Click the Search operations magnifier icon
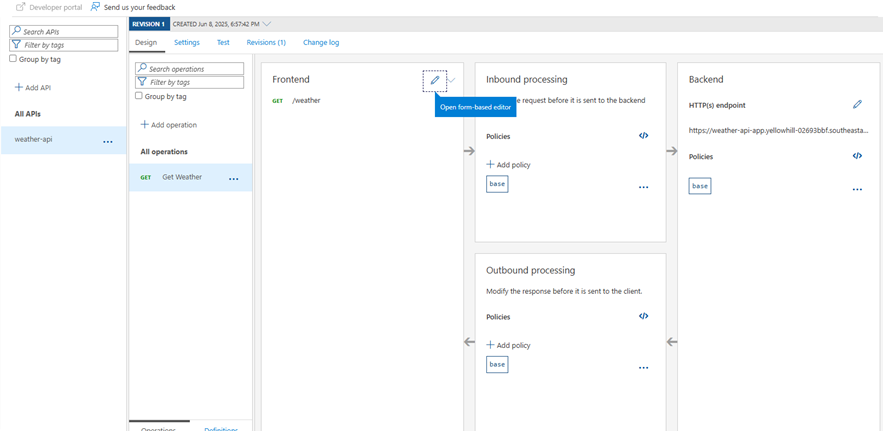 pos(142,69)
